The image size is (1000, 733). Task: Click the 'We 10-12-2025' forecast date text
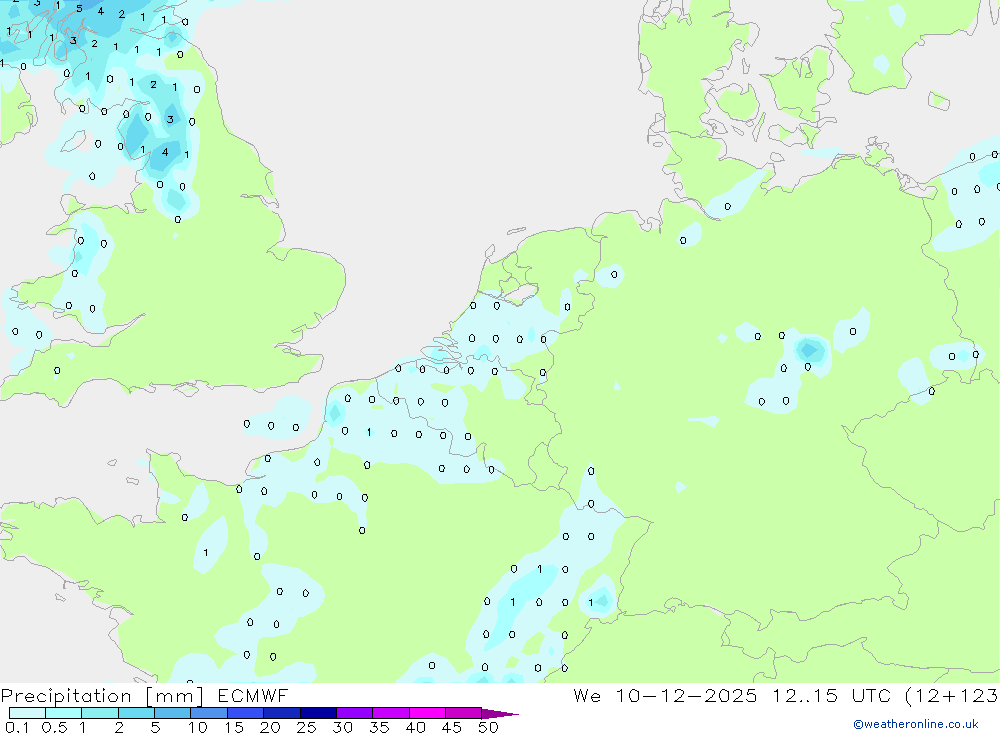(665, 695)
